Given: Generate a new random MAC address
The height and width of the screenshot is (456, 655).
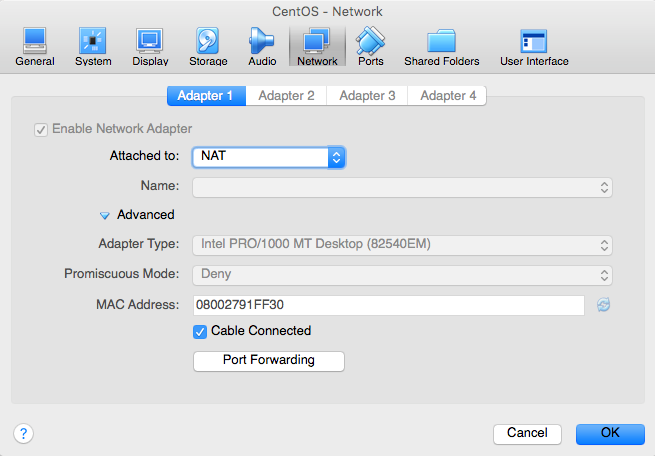Looking at the screenshot, I should pos(603,305).
